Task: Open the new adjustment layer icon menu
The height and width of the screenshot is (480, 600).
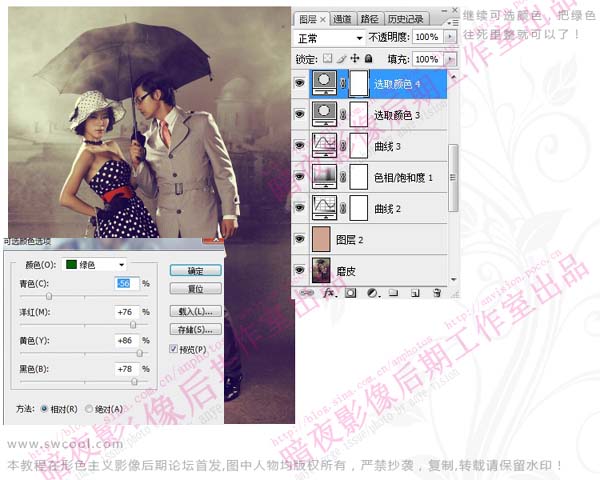Action: pyautogui.click(x=372, y=293)
